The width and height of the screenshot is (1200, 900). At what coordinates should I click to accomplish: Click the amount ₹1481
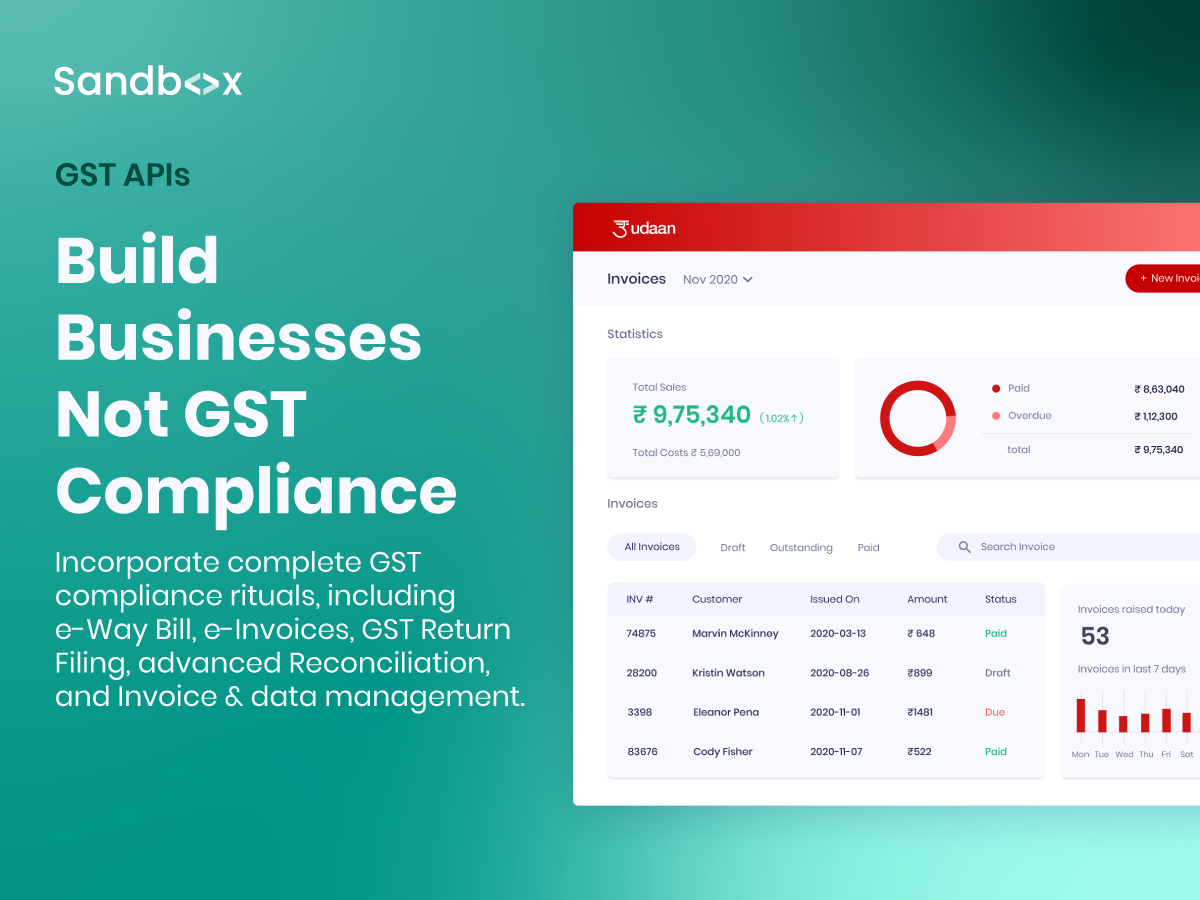(919, 713)
